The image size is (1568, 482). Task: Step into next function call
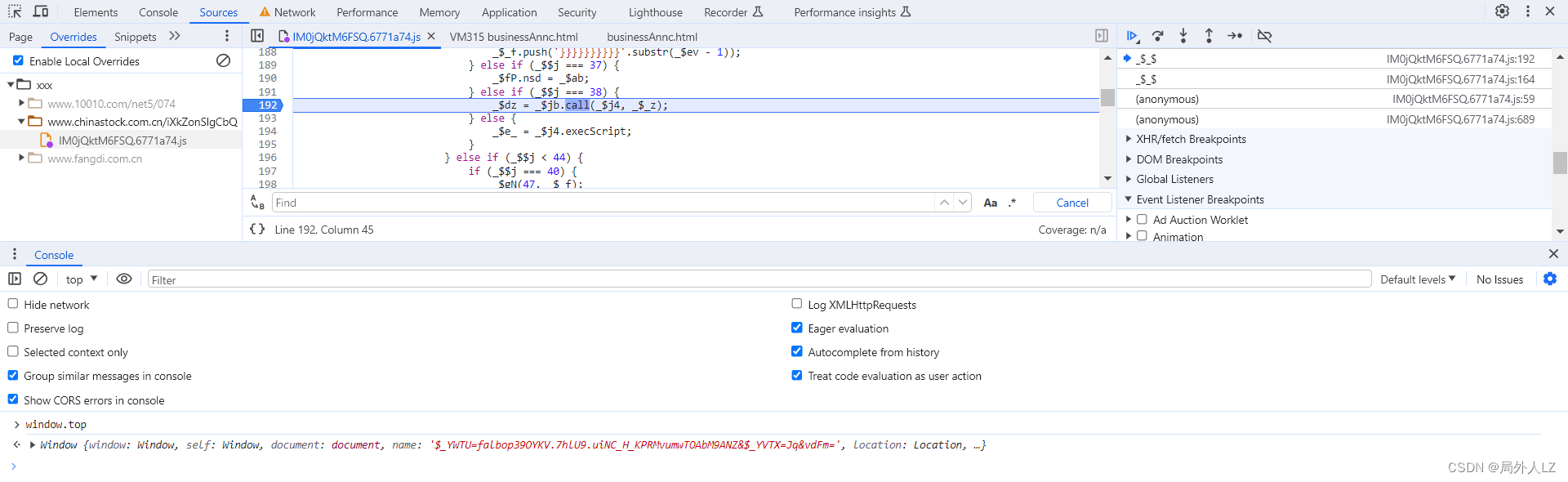point(1183,36)
